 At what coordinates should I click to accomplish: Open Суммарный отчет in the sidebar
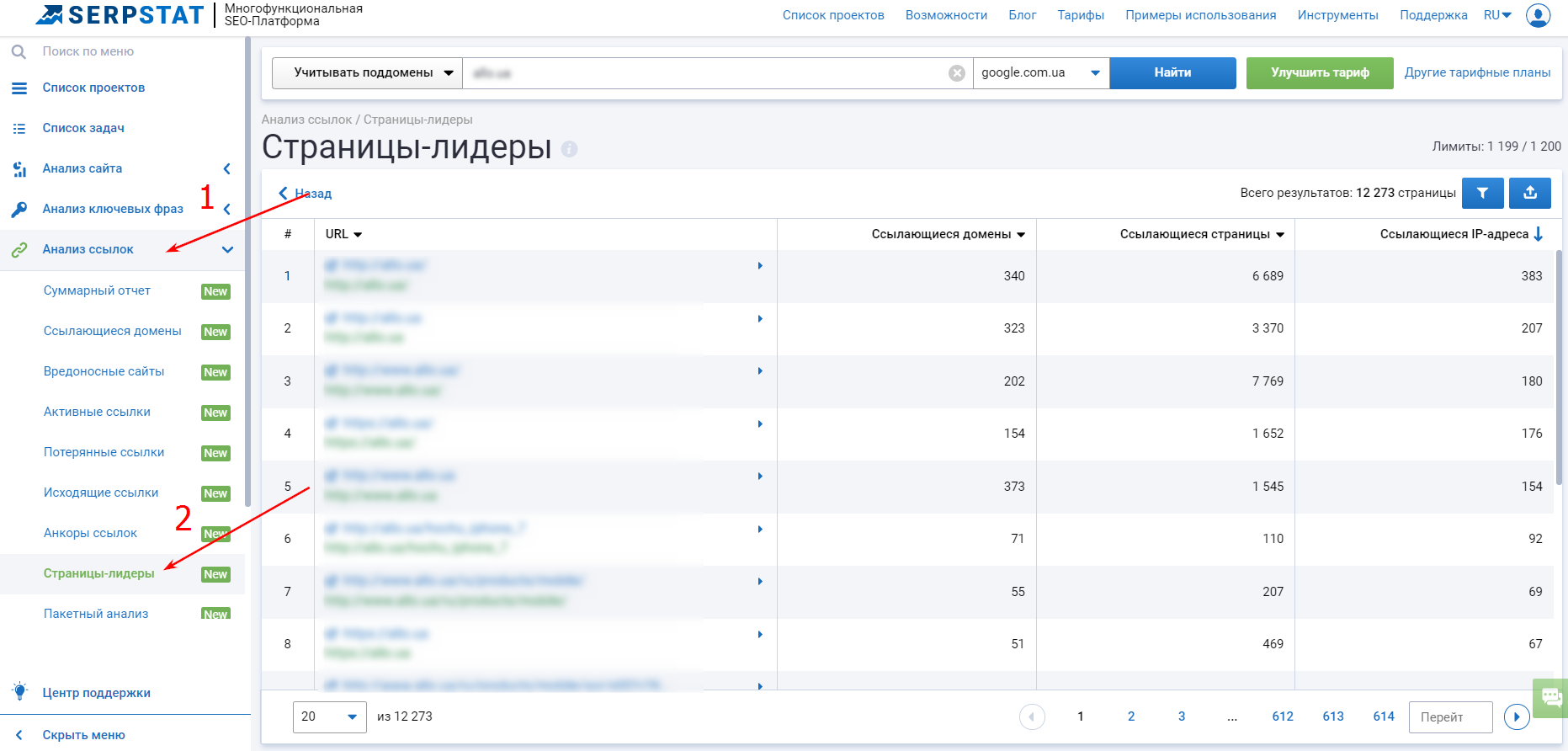point(97,290)
